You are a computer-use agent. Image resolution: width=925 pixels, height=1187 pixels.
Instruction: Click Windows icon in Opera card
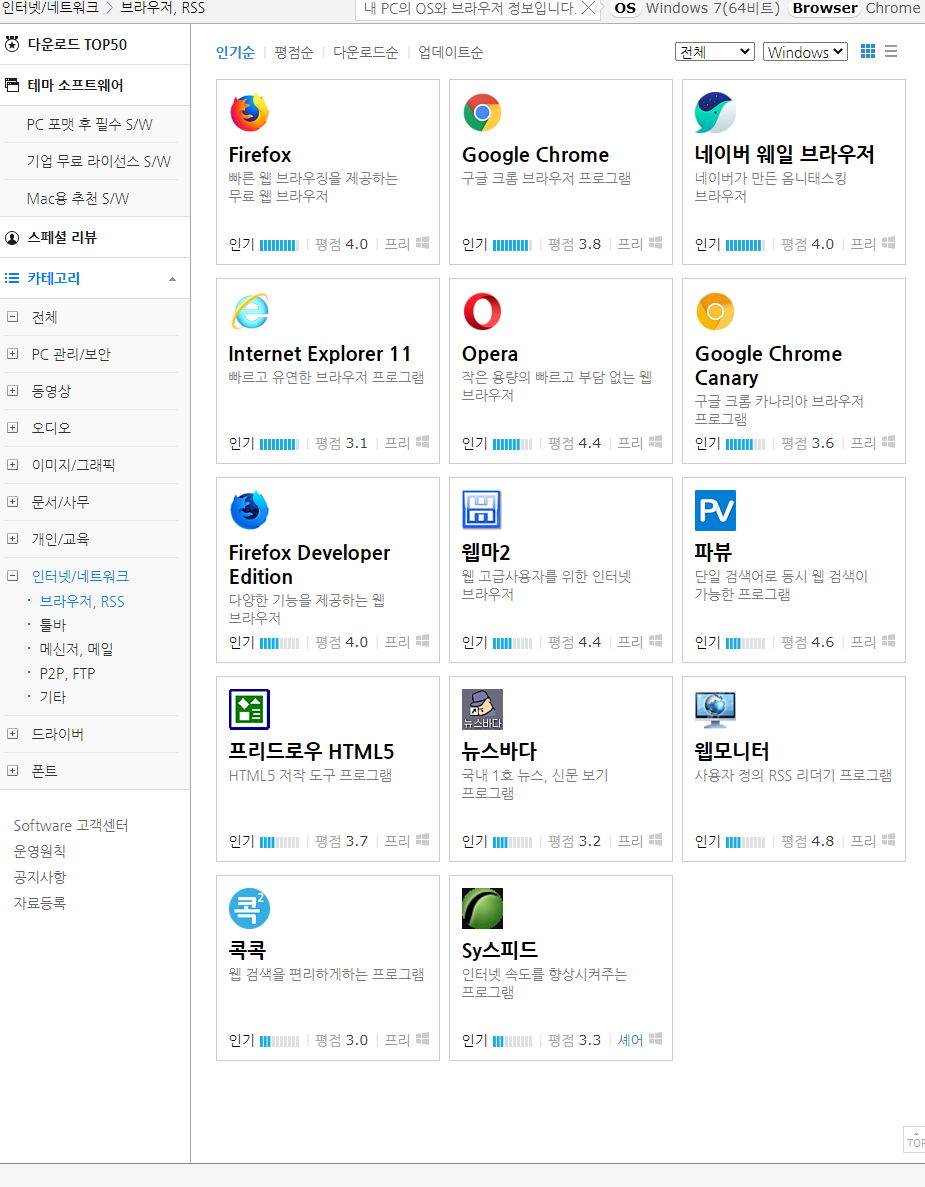pos(656,442)
